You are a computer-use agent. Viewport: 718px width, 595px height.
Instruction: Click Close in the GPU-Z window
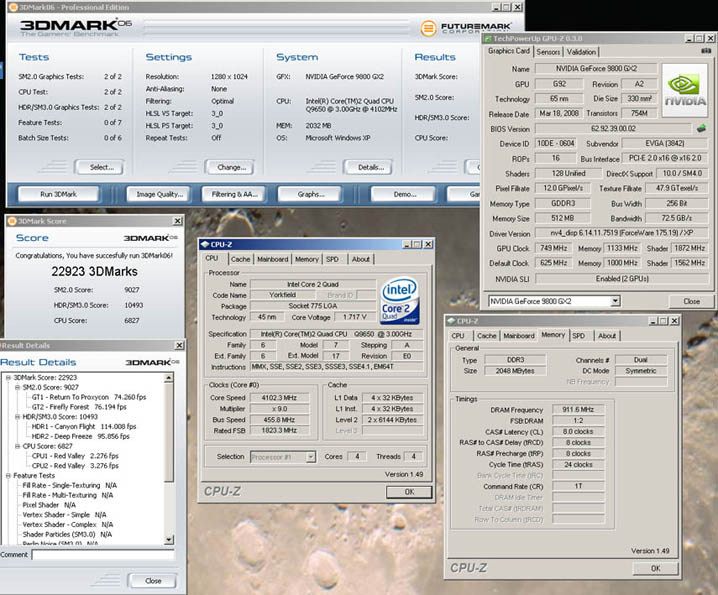(691, 301)
